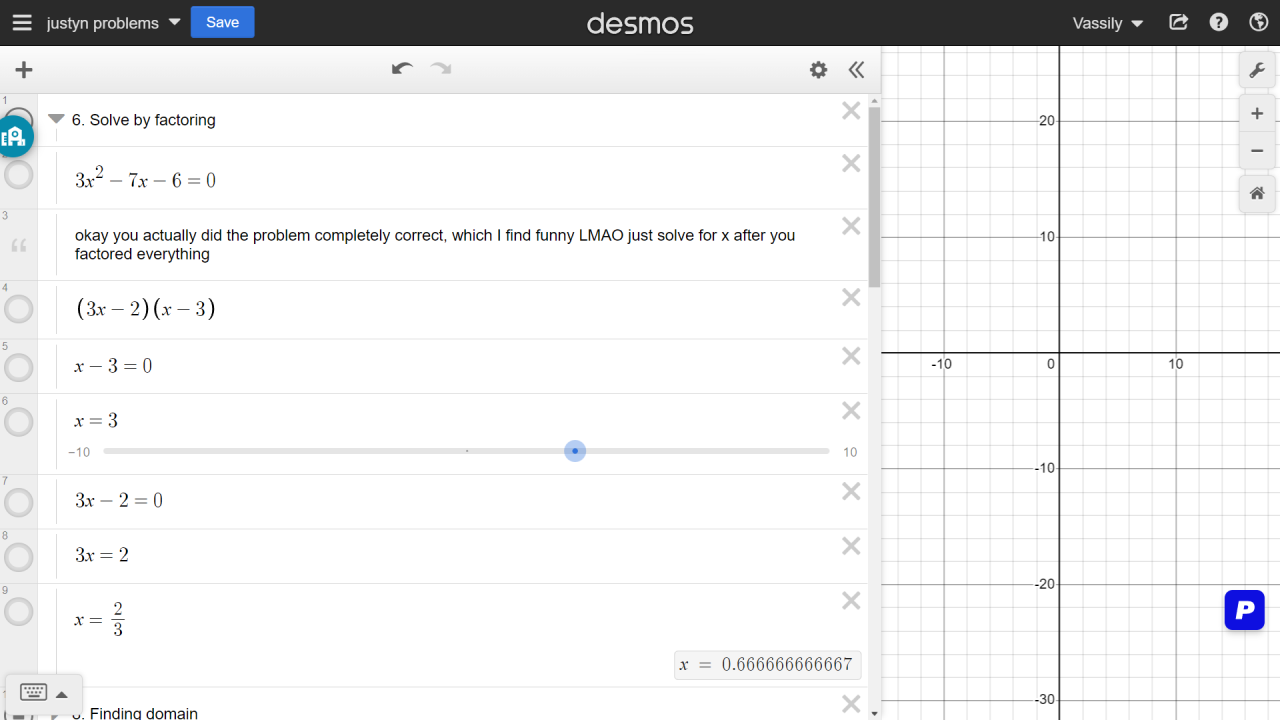Open the Vassily account dropdown
1280x720 pixels.
click(1107, 23)
